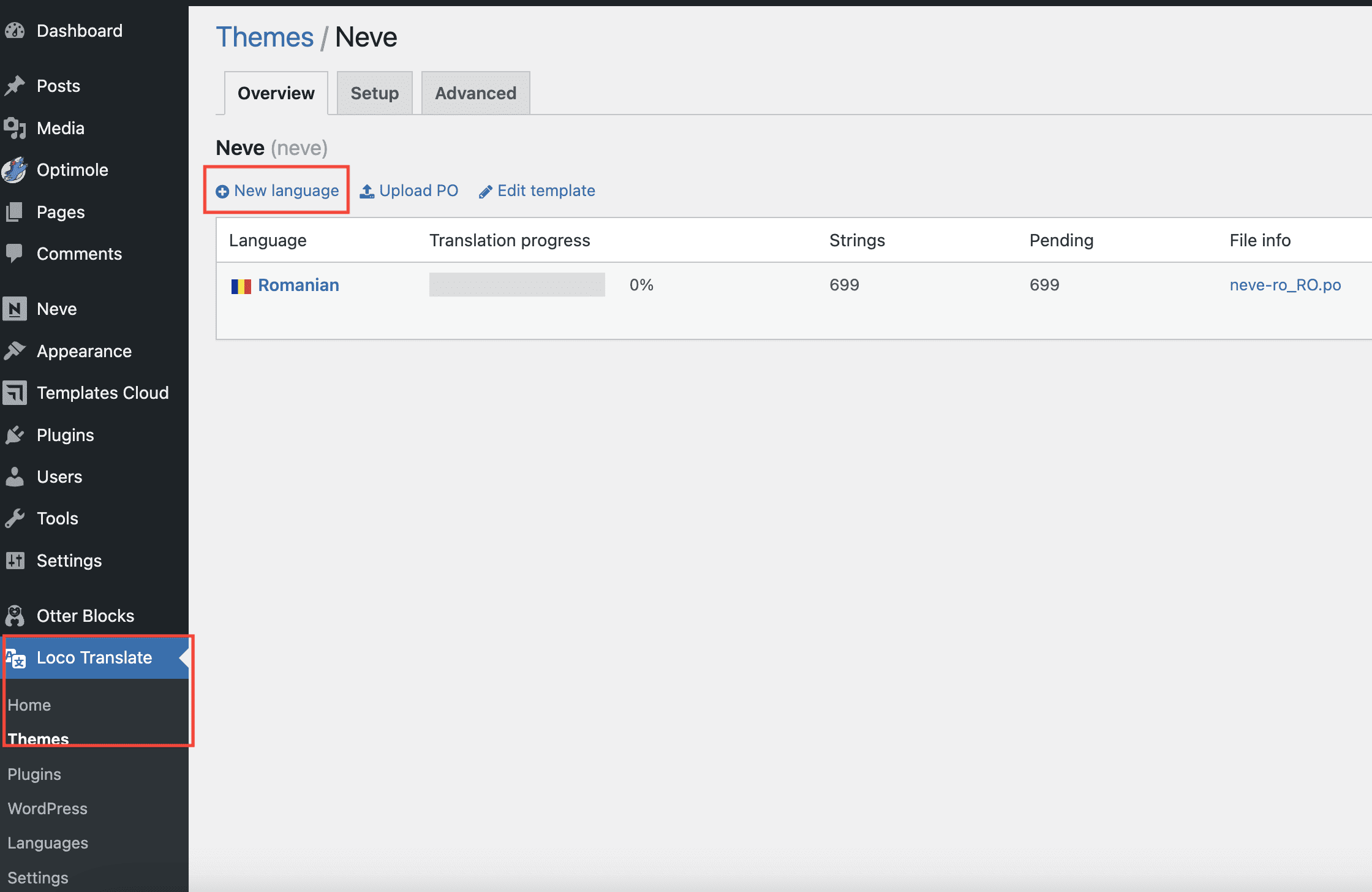Click the Otter Blocks otter icon
1372x892 pixels.
(15, 616)
